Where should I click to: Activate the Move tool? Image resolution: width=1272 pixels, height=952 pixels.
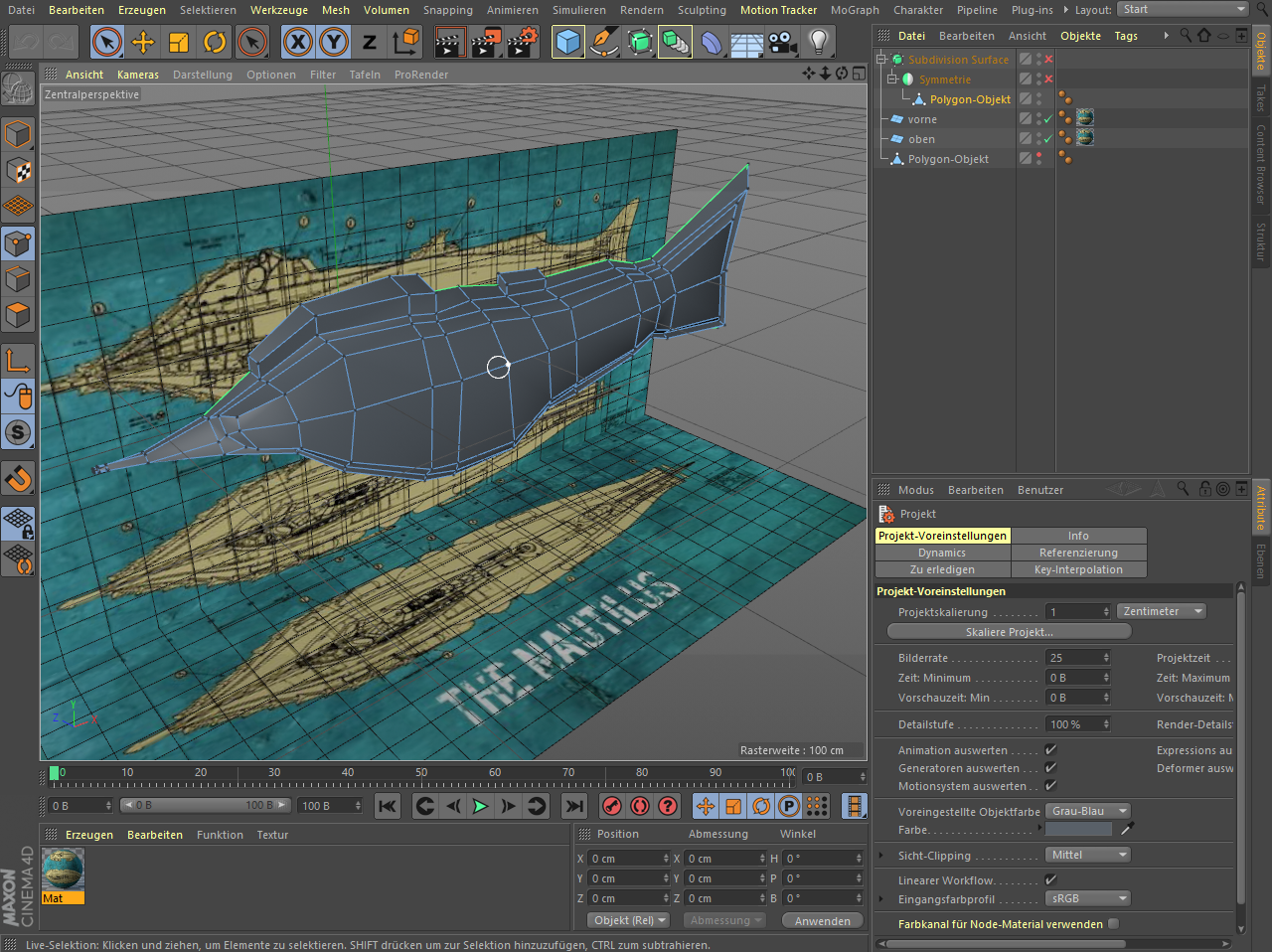(x=143, y=43)
